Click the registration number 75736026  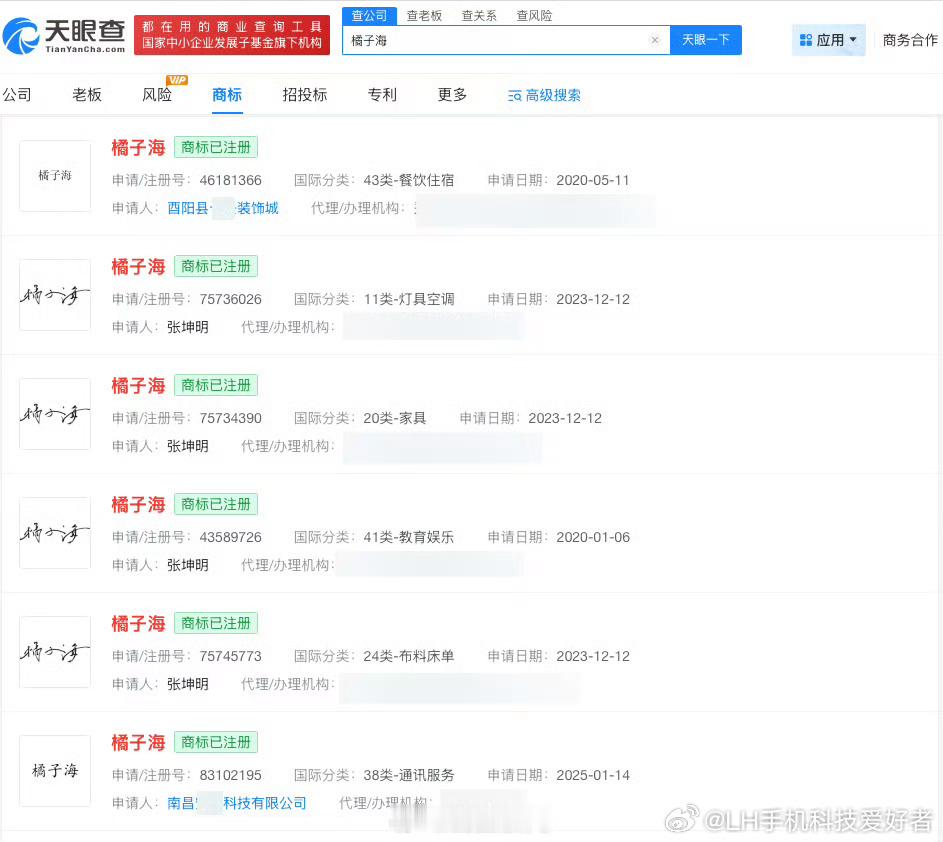pyautogui.click(x=230, y=300)
